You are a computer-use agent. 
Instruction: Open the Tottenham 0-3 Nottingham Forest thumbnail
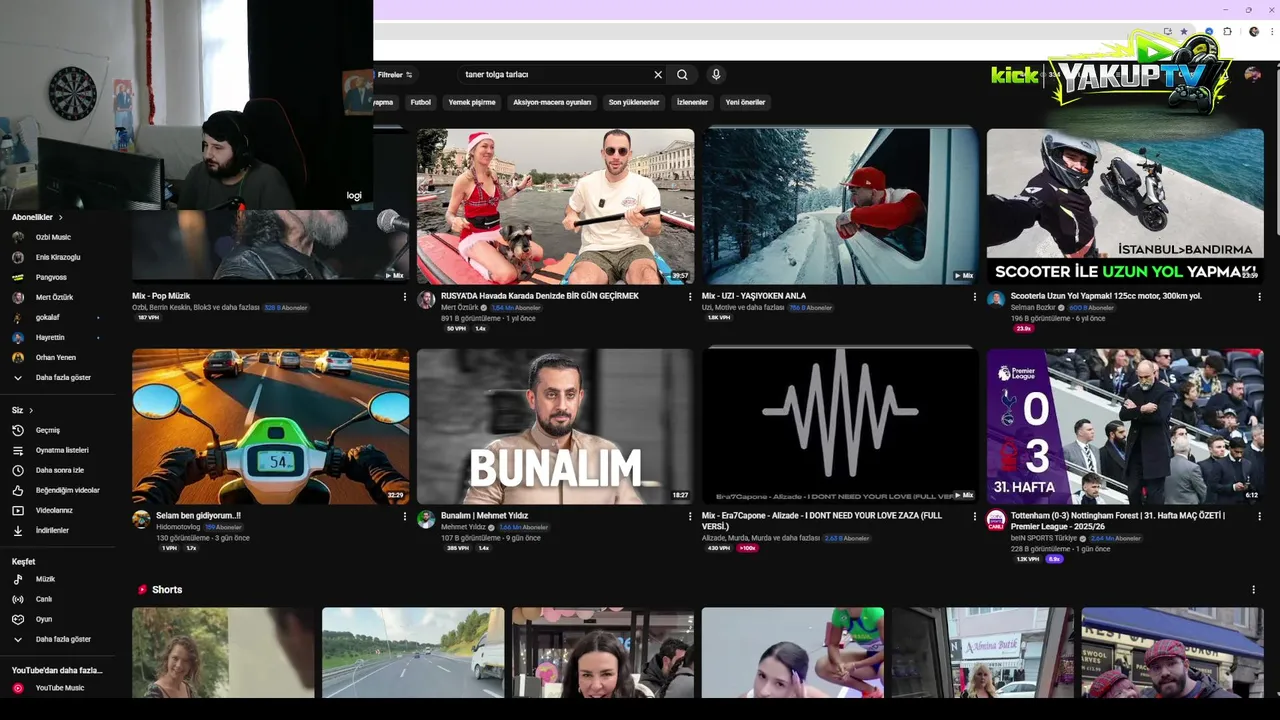(1125, 426)
